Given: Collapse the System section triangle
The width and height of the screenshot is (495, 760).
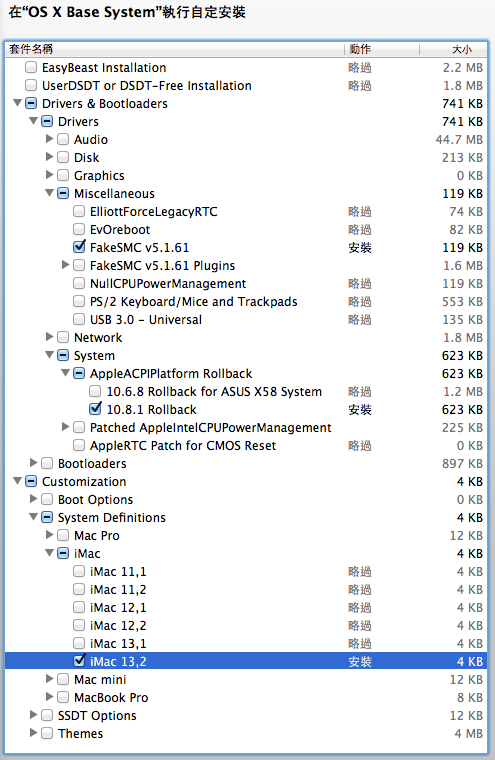Looking at the screenshot, I should 49,355.
